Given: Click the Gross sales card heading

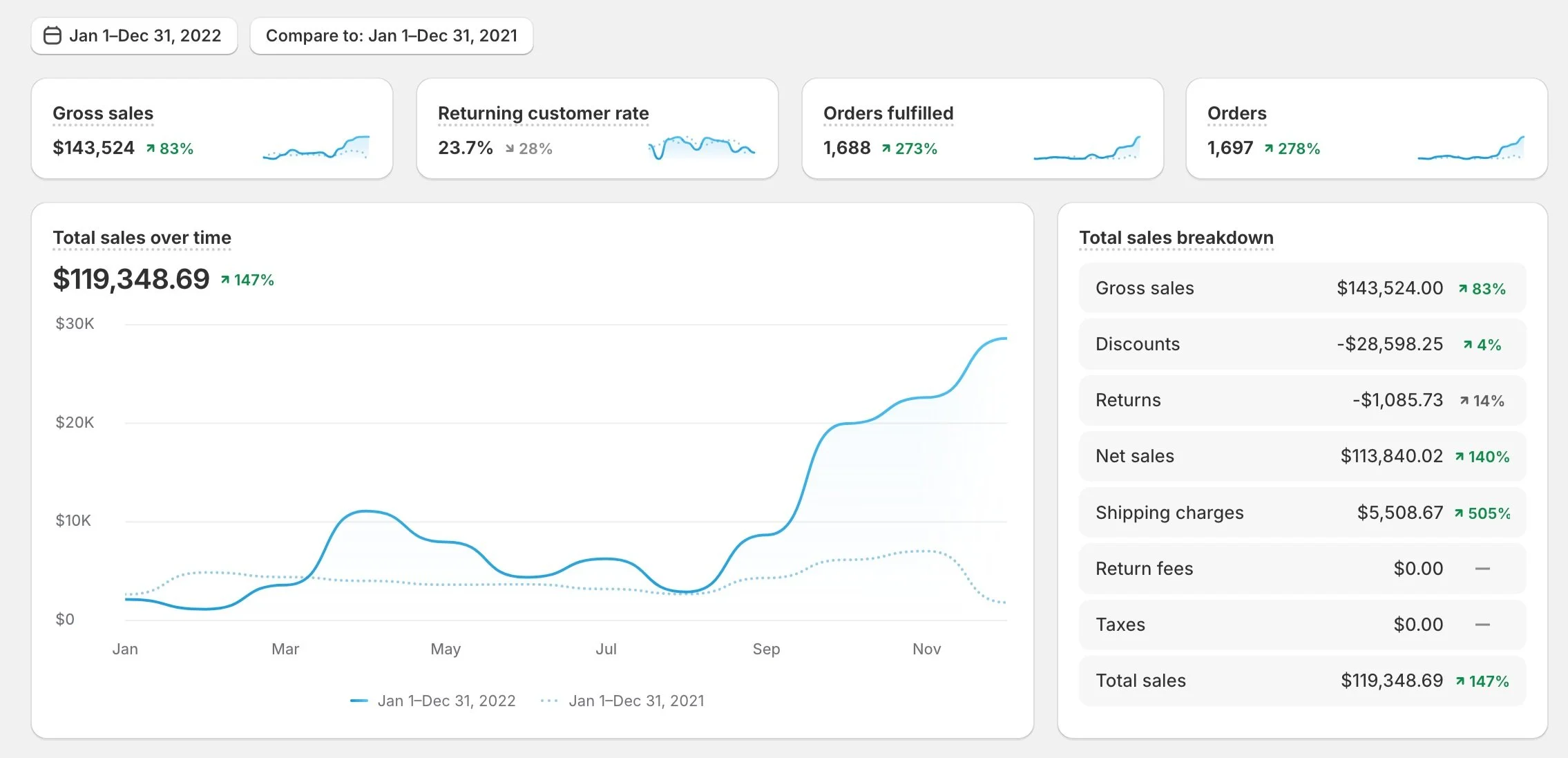Looking at the screenshot, I should coord(103,113).
